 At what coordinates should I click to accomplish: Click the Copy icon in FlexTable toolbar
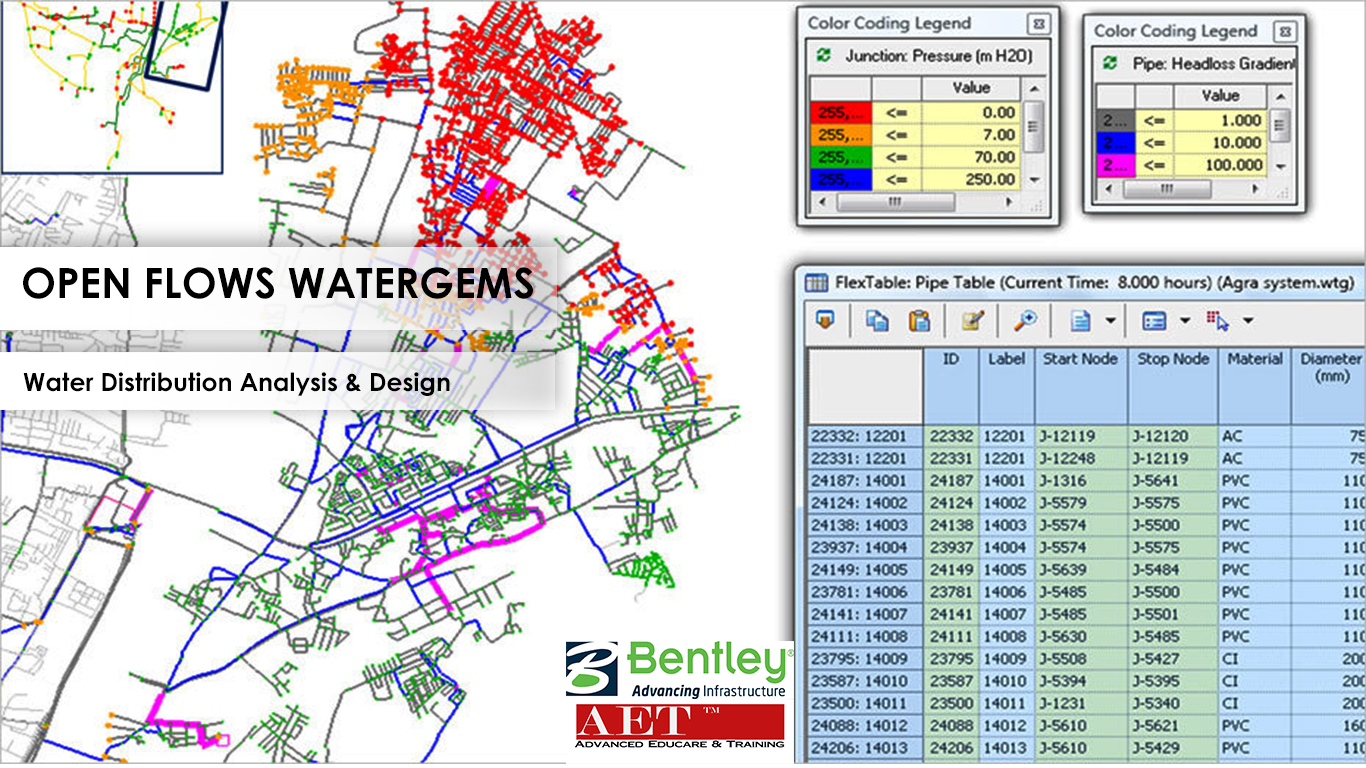point(877,321)
